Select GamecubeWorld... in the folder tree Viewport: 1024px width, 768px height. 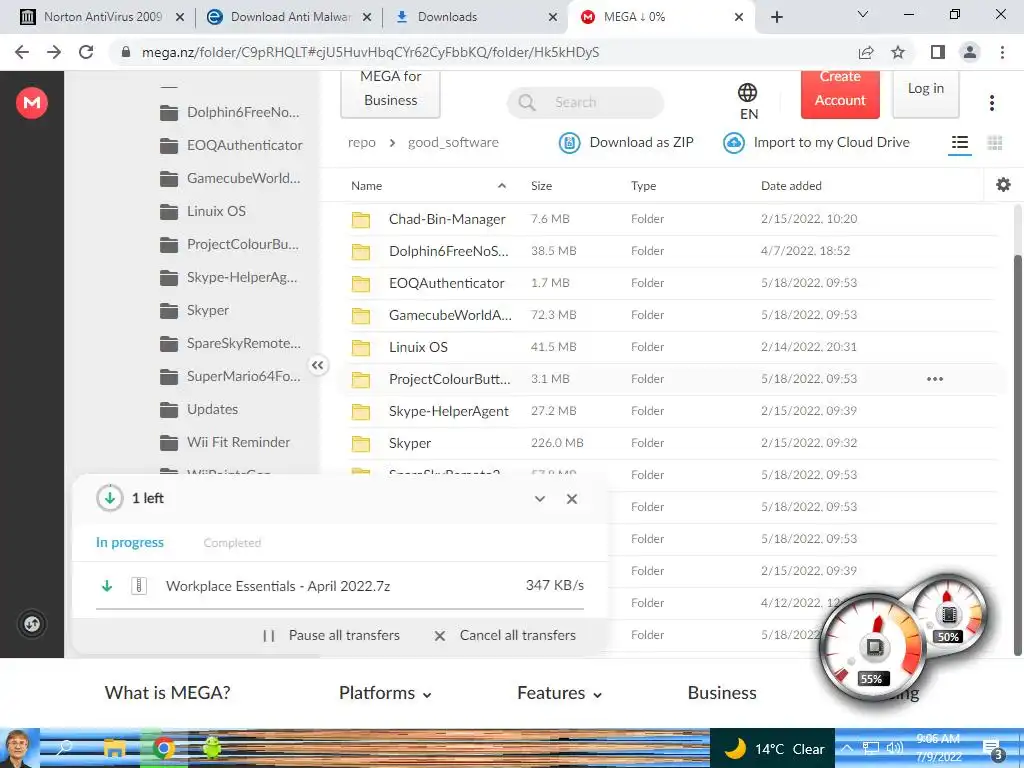tap(230, 178)
